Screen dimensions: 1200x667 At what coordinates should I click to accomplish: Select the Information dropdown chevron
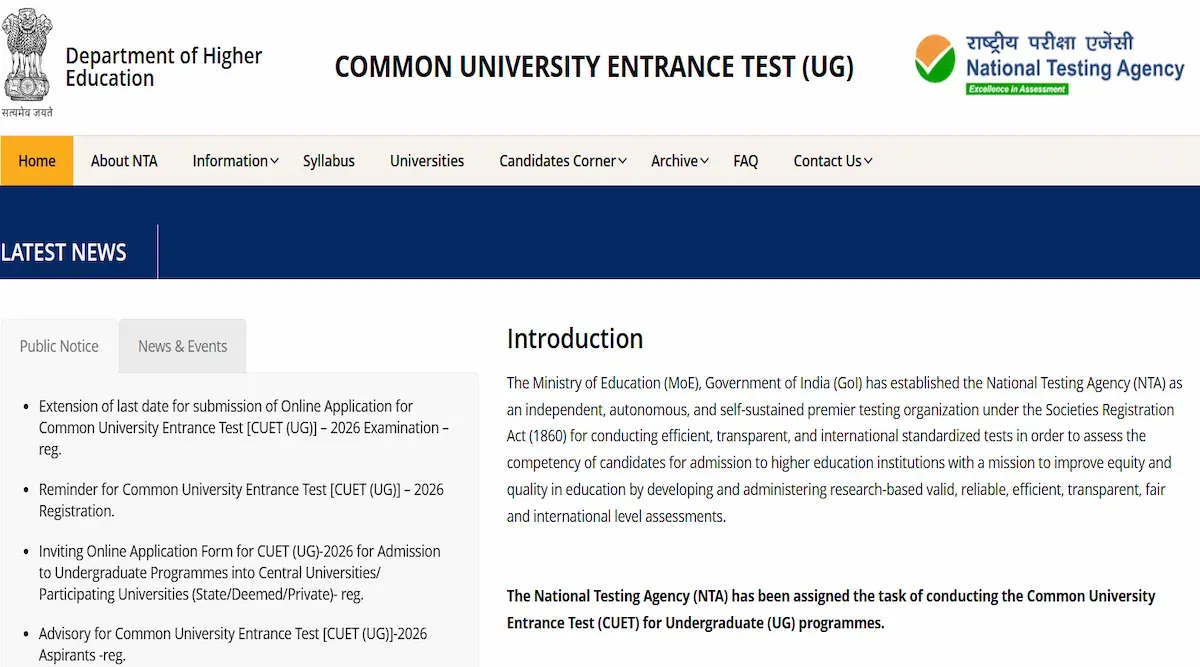273,160
